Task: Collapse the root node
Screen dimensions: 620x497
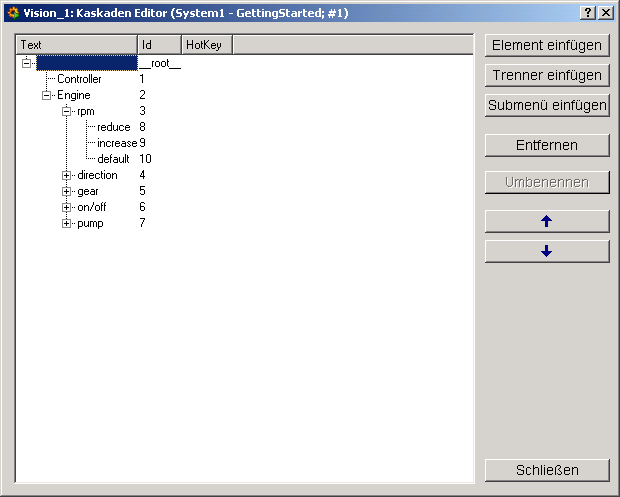Action: click(26, 63)
